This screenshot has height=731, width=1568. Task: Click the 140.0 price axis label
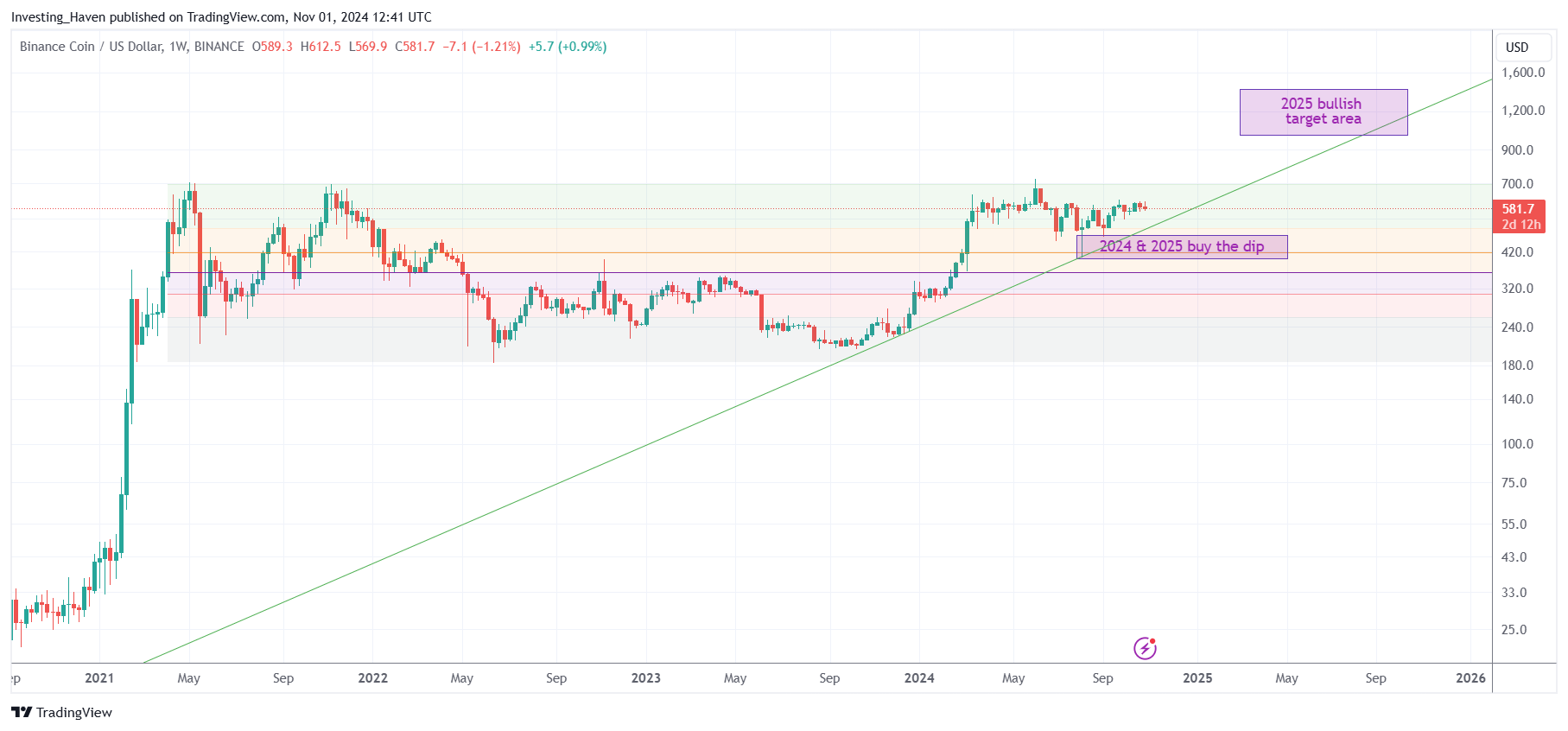click(x=1518, y=399)
